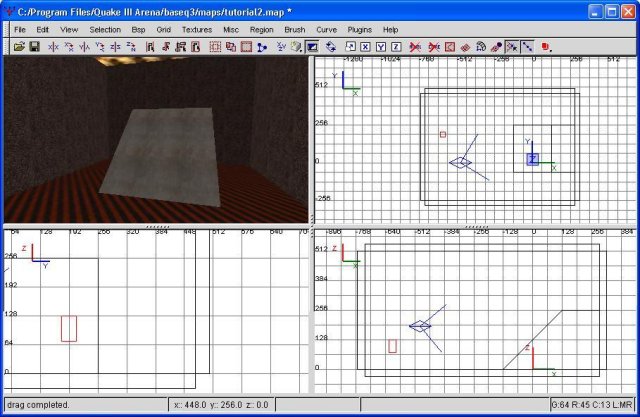This screenshot has height=417, width=640.
Task: Toggle the X axis scale lock
Action: click(x=365, y=47)
